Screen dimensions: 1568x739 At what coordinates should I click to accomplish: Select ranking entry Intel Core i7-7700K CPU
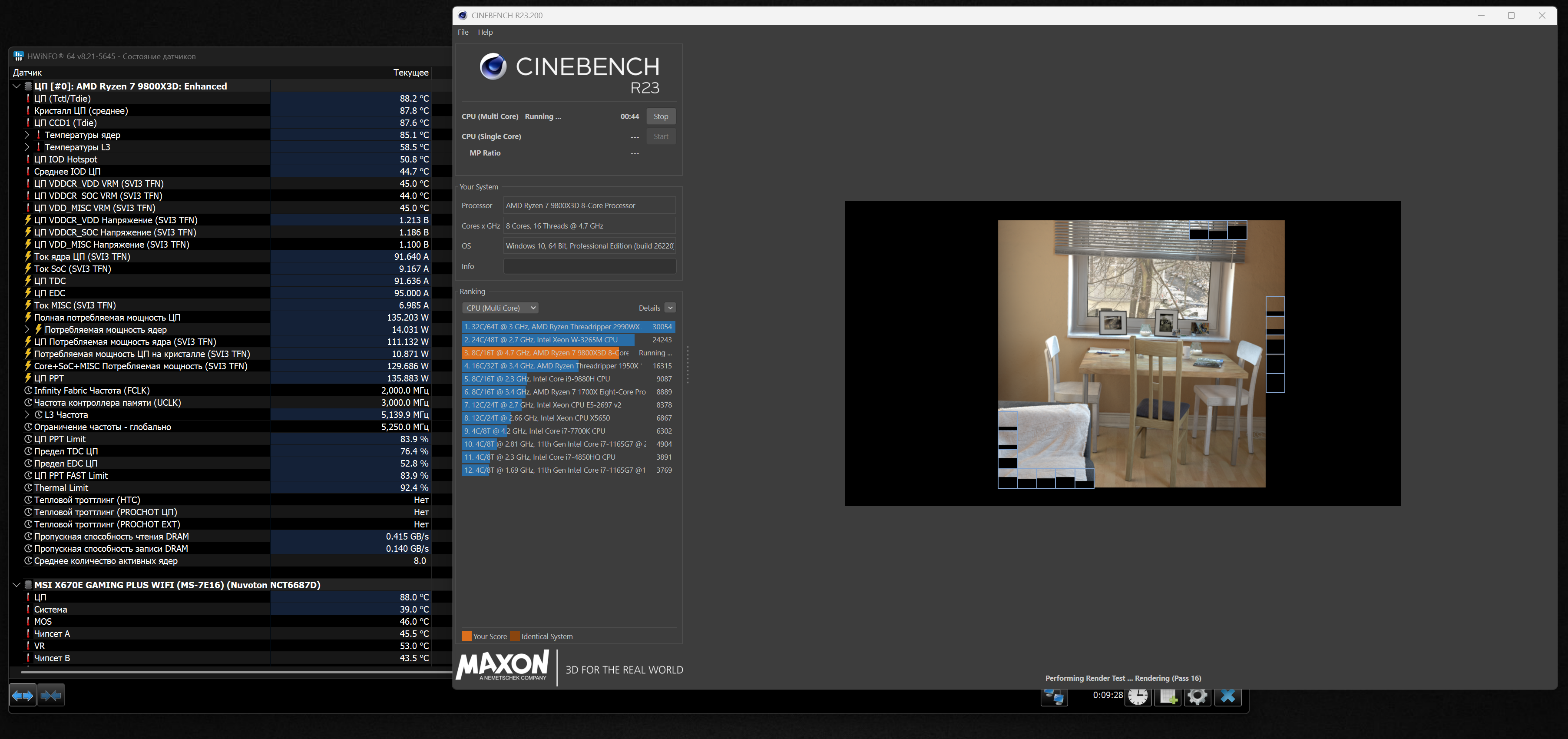(568, 431)
